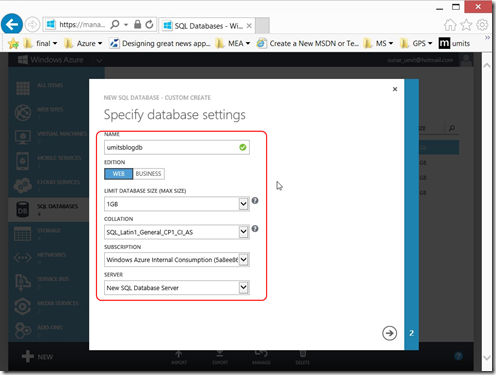
Task: Open a new blank browser tab
Action: (263, 26)
